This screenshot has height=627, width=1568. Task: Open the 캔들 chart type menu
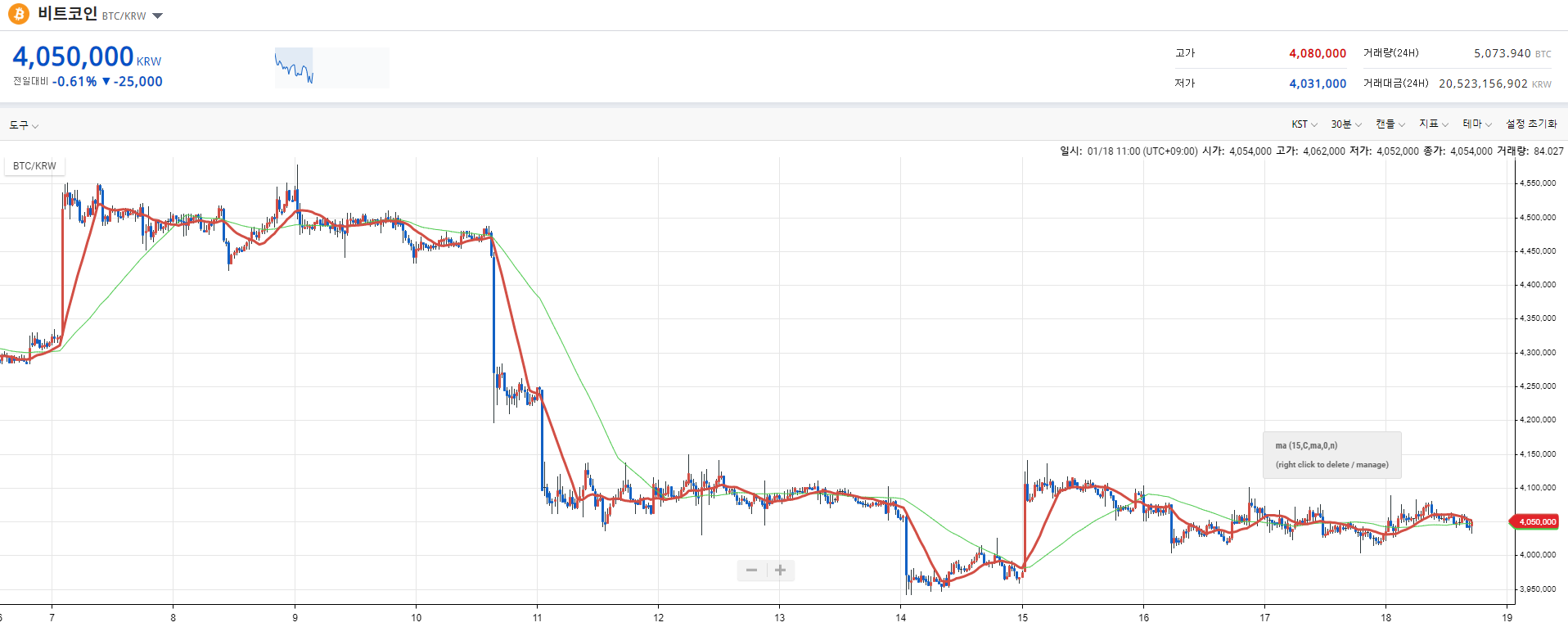(1390, 124)
